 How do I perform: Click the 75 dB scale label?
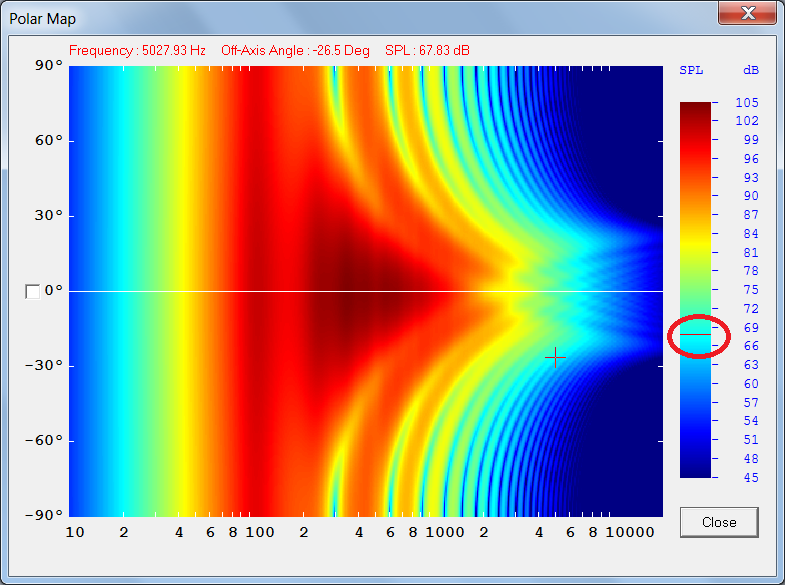(x=751, y=290)
